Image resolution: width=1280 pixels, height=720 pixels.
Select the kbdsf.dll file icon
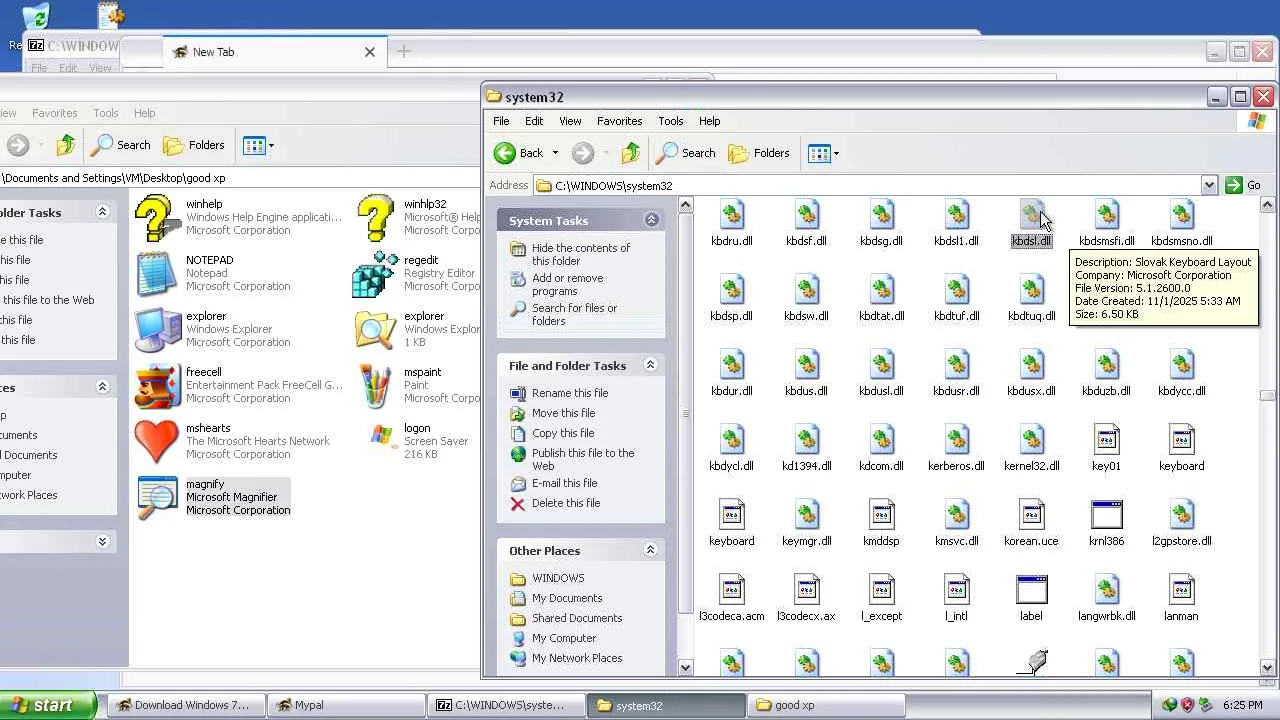click(x=806, y=214)
